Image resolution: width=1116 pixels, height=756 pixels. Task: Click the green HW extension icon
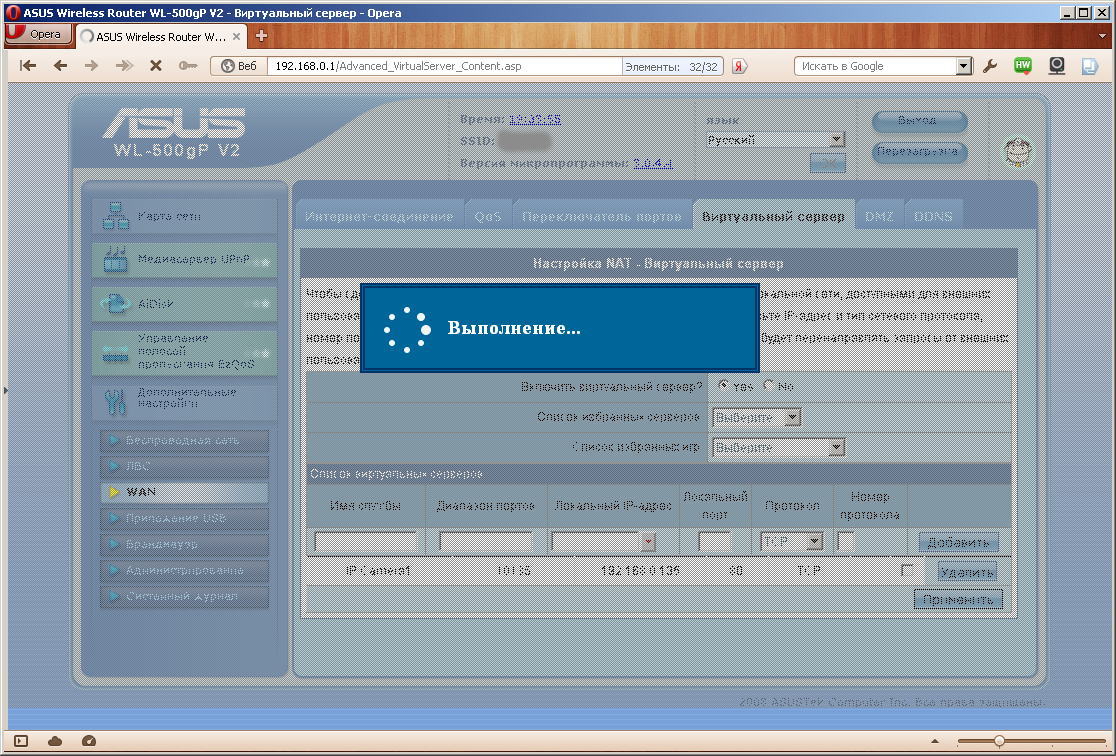(x=1023, y=66)
